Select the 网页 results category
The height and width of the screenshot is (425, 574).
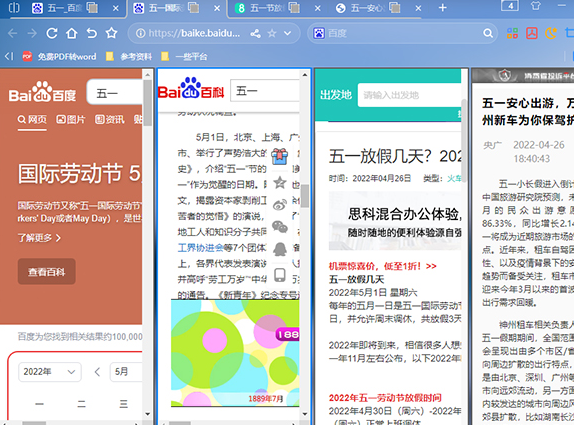tap(32, 119)
